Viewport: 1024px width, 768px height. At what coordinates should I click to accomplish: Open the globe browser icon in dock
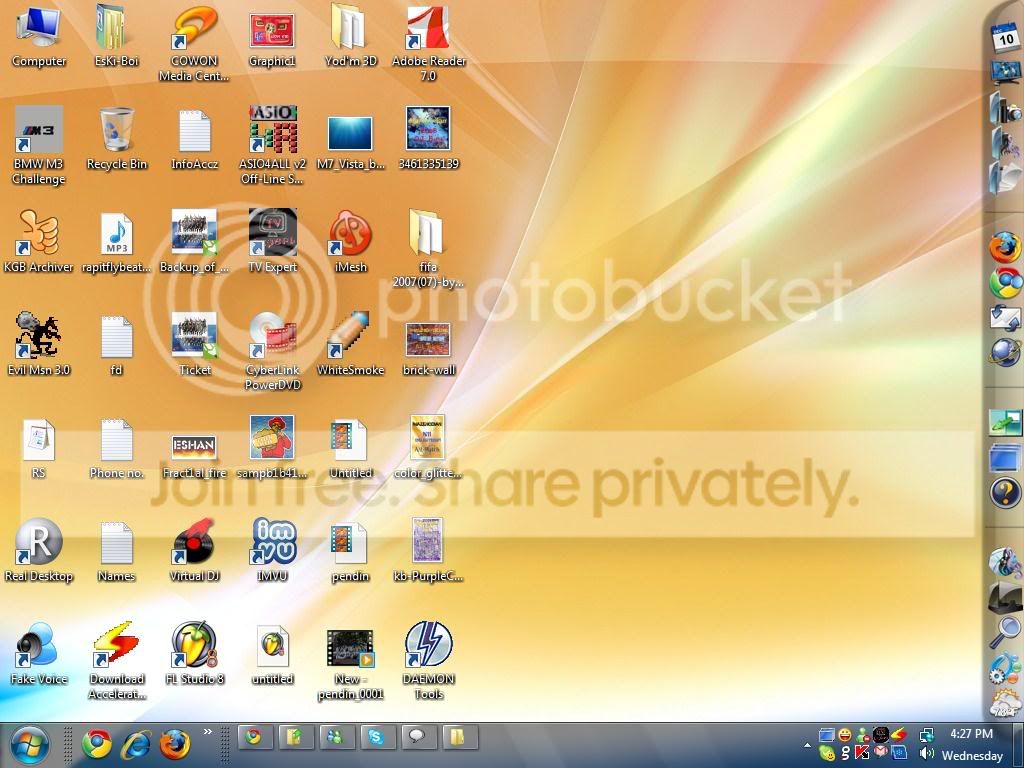coord(1004,353)
